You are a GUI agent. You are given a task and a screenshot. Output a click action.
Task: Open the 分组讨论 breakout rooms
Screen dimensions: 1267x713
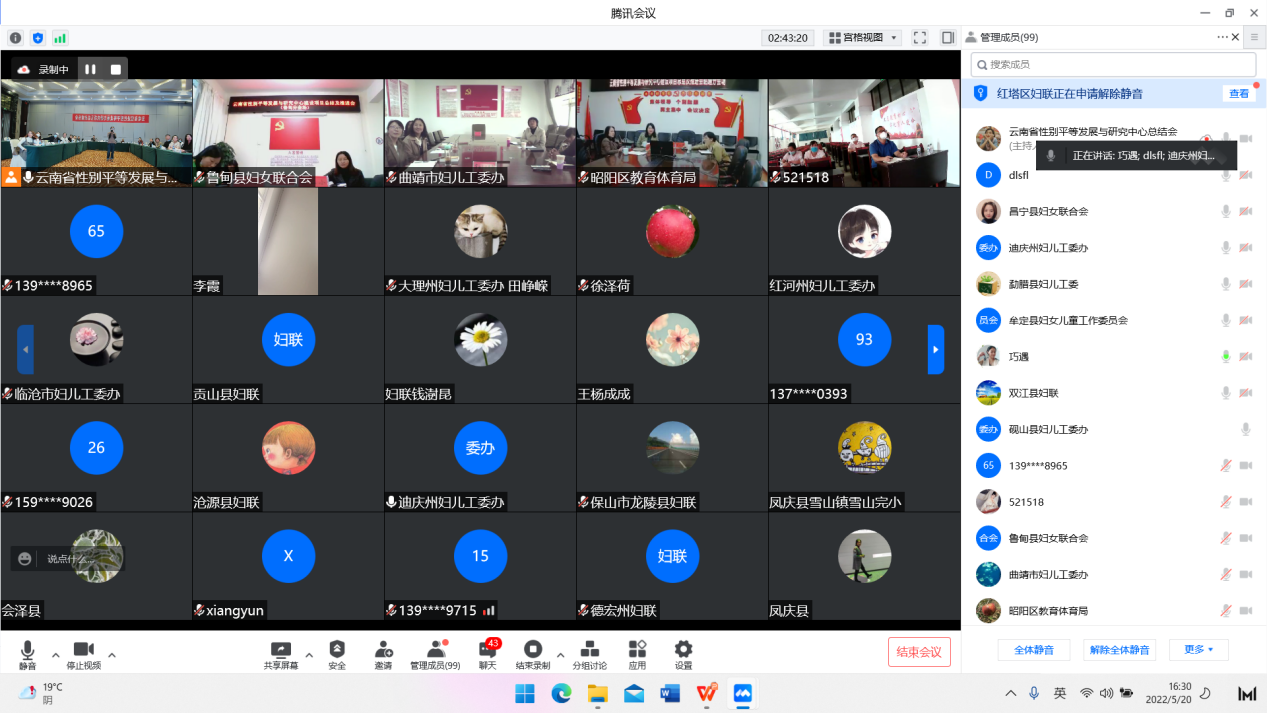588,654
